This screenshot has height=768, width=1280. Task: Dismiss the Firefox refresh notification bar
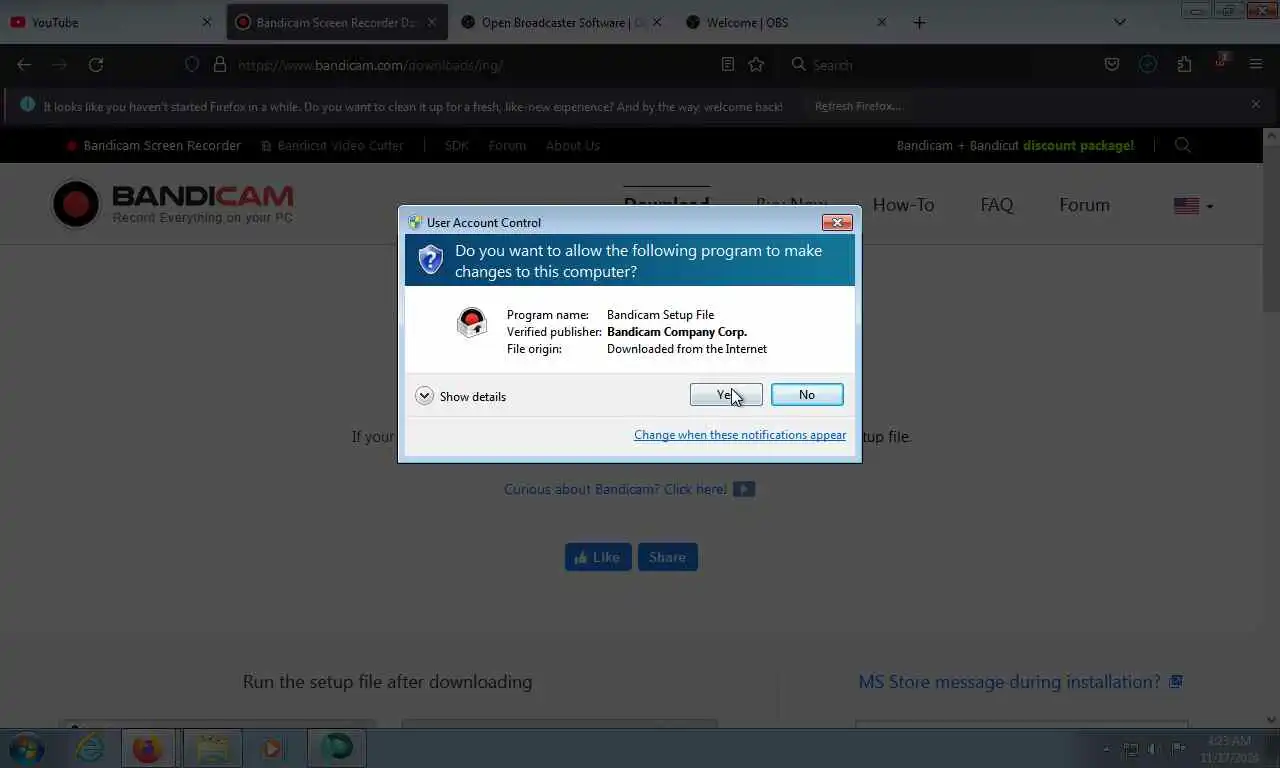(x=1256, y=104)
